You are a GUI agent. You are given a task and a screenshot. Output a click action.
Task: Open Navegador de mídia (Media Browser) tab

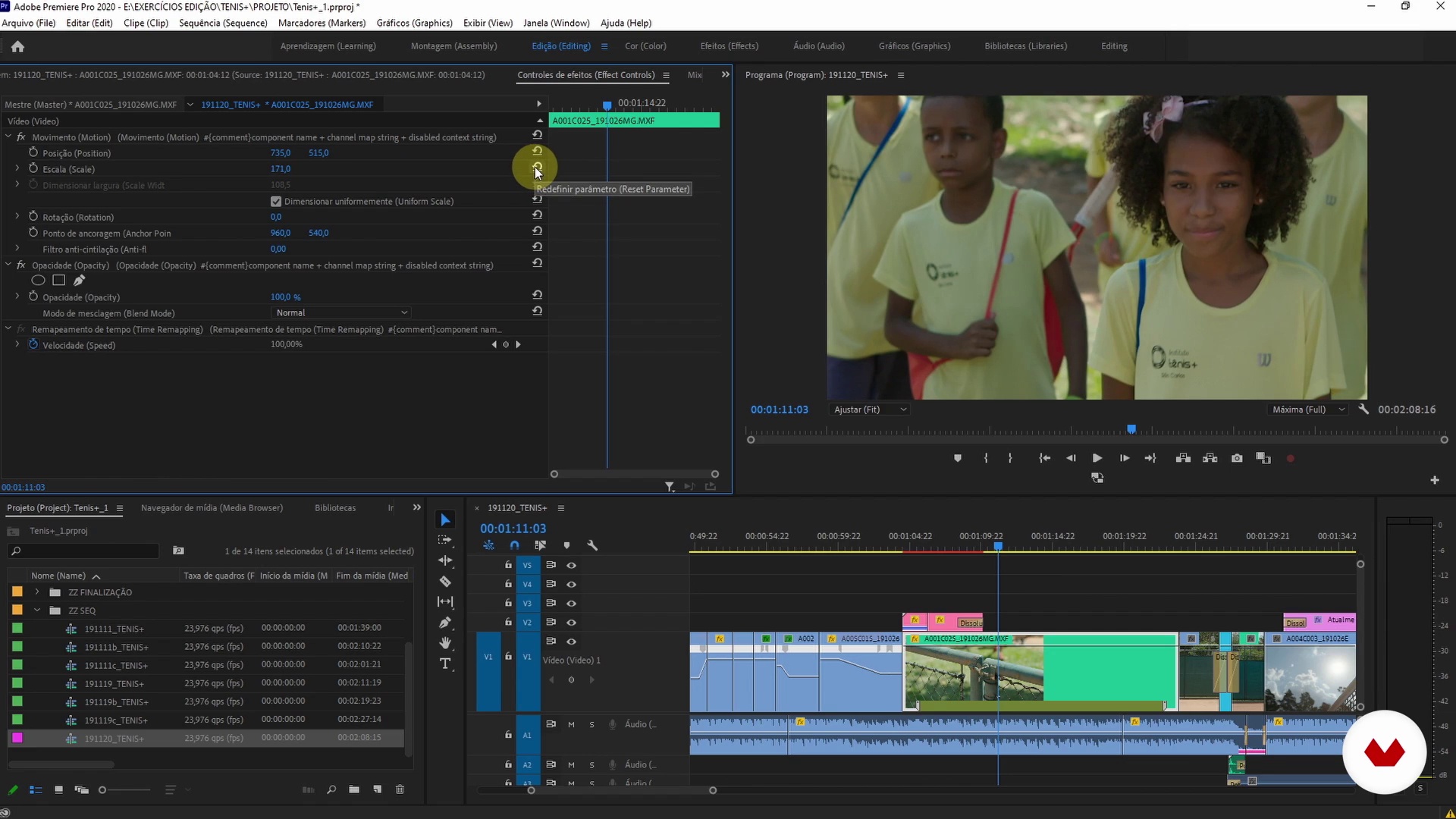(212, 507)
